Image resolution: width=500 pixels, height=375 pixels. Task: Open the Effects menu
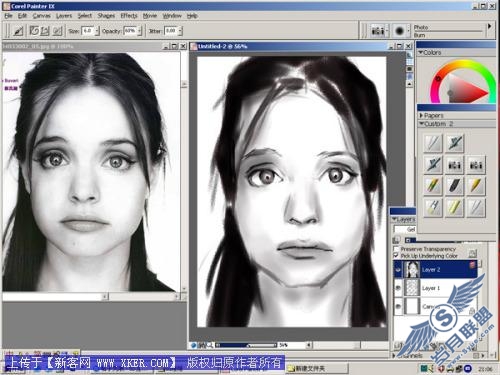(129, 16)
